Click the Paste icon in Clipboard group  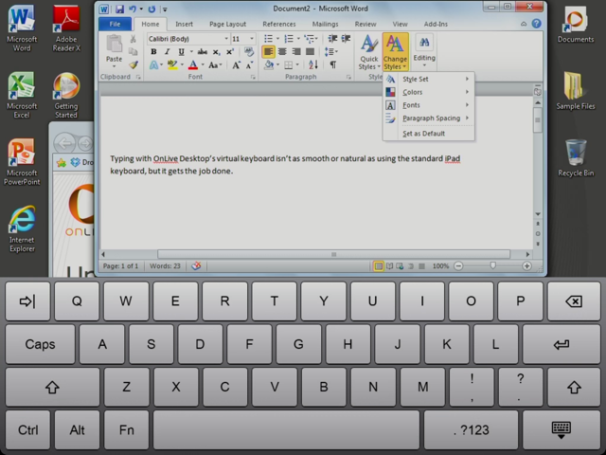tap(114, 43)
